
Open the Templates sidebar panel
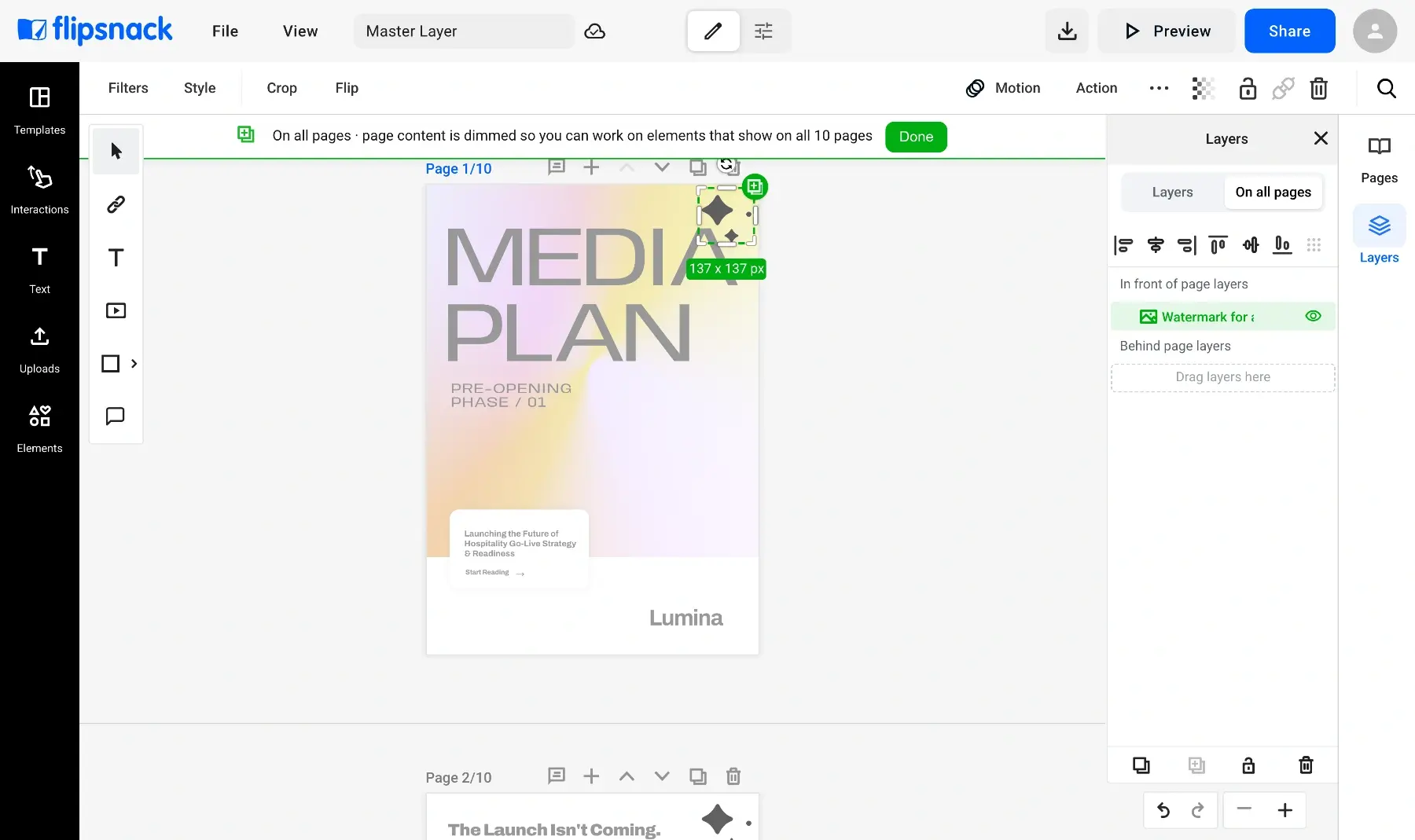39,110
